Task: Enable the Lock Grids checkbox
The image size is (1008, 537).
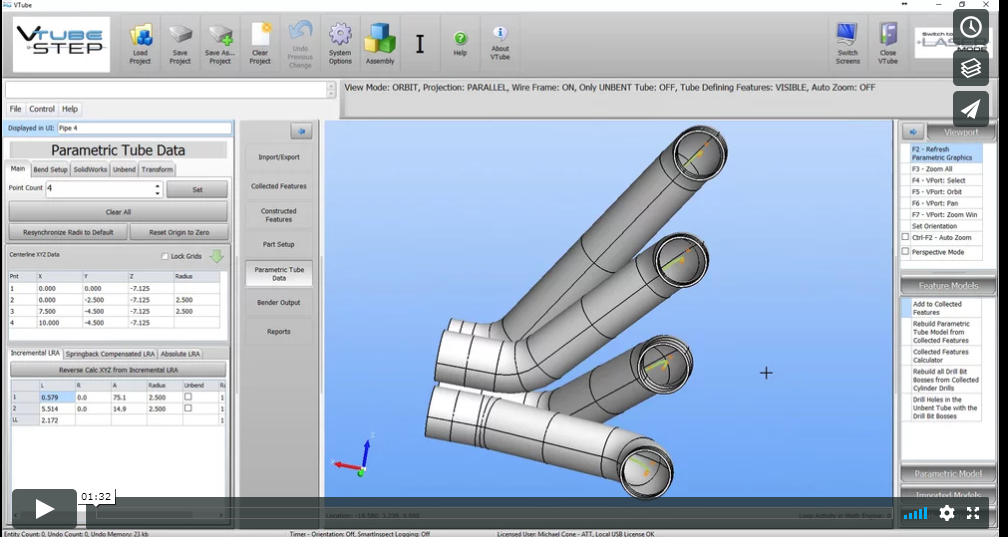Action: pos(166,256)
